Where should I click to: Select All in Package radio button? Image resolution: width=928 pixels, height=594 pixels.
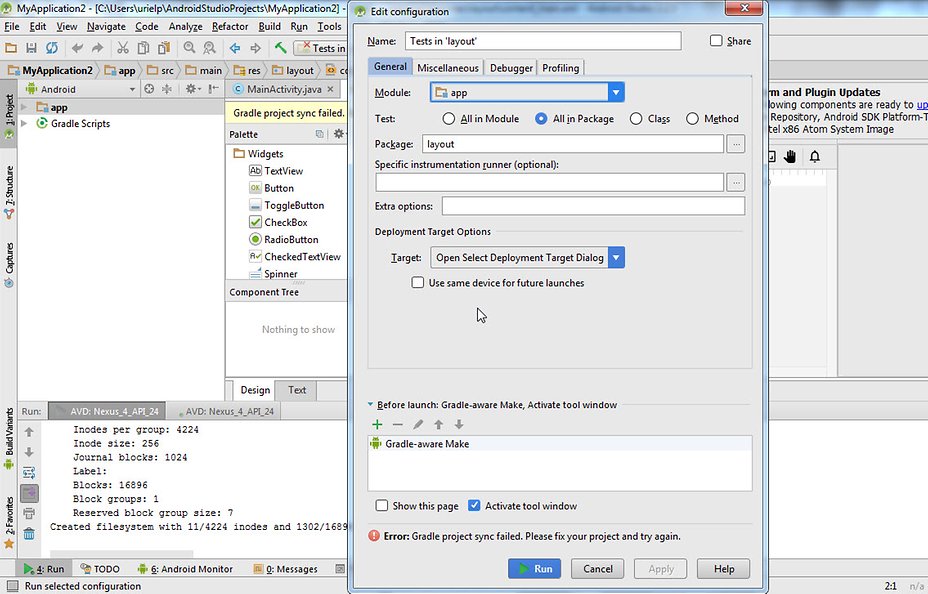pos(541,118)
